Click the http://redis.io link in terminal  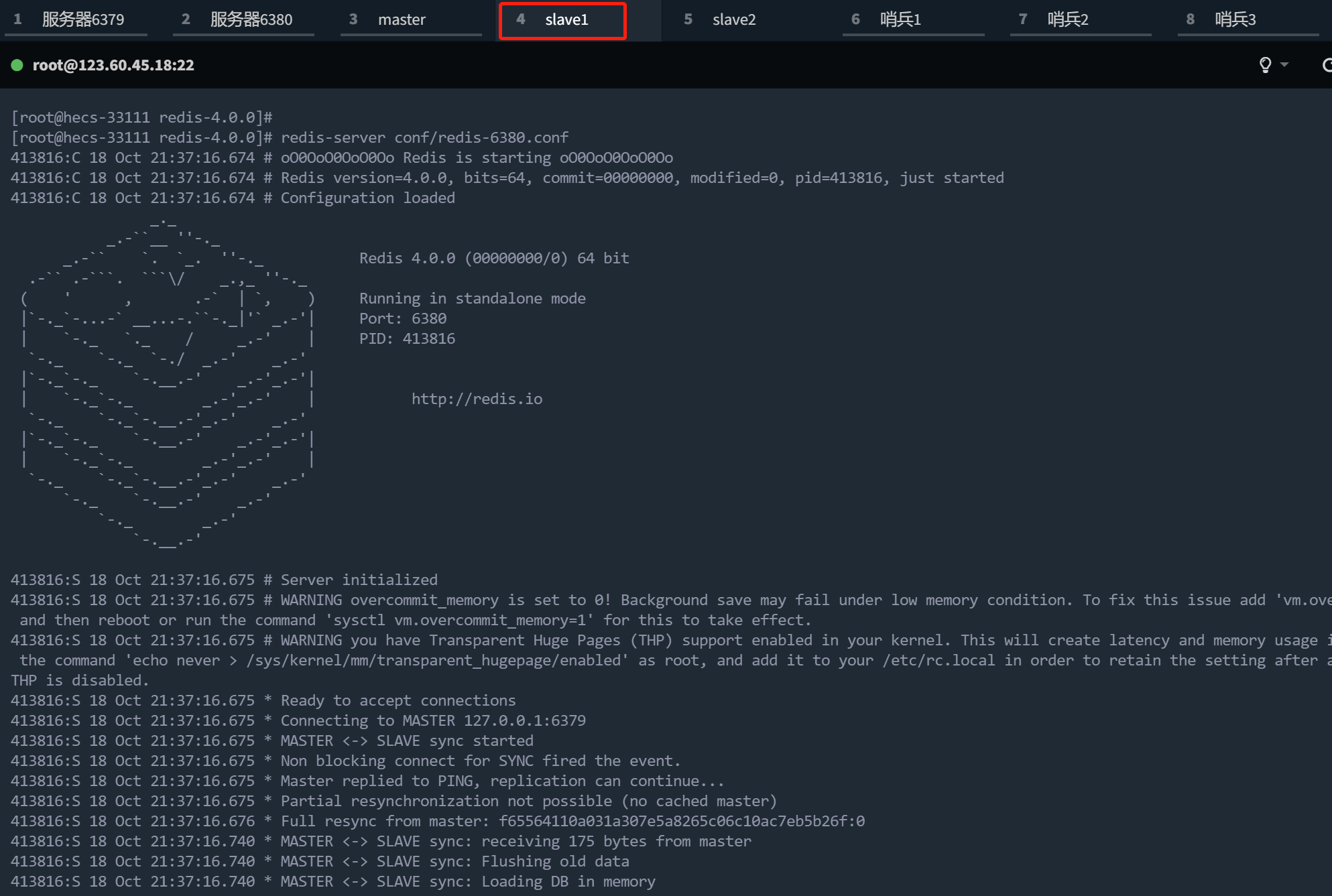pos(477,399)
